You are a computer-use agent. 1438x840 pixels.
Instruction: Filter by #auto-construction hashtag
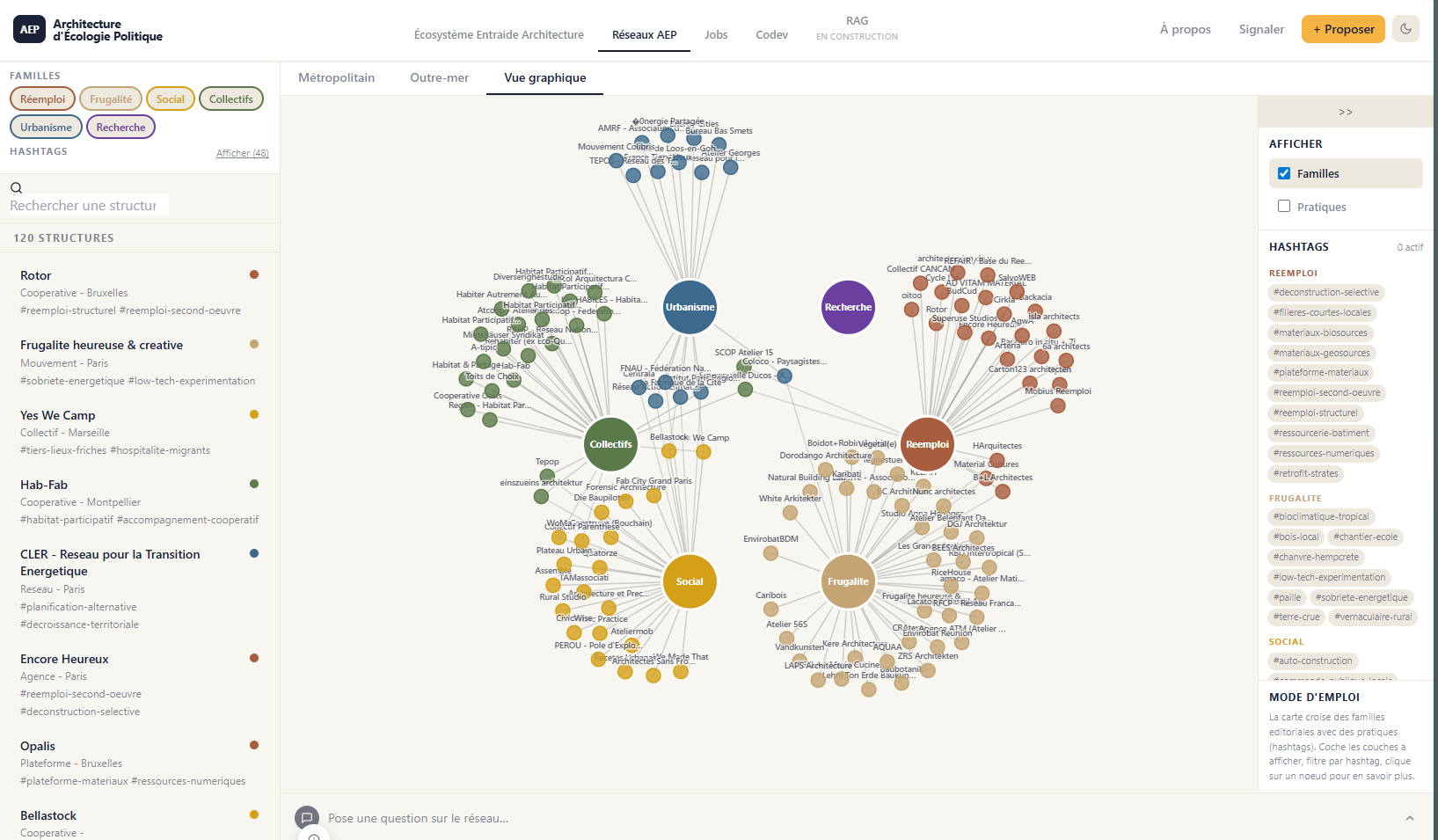tap(1313, 661)
